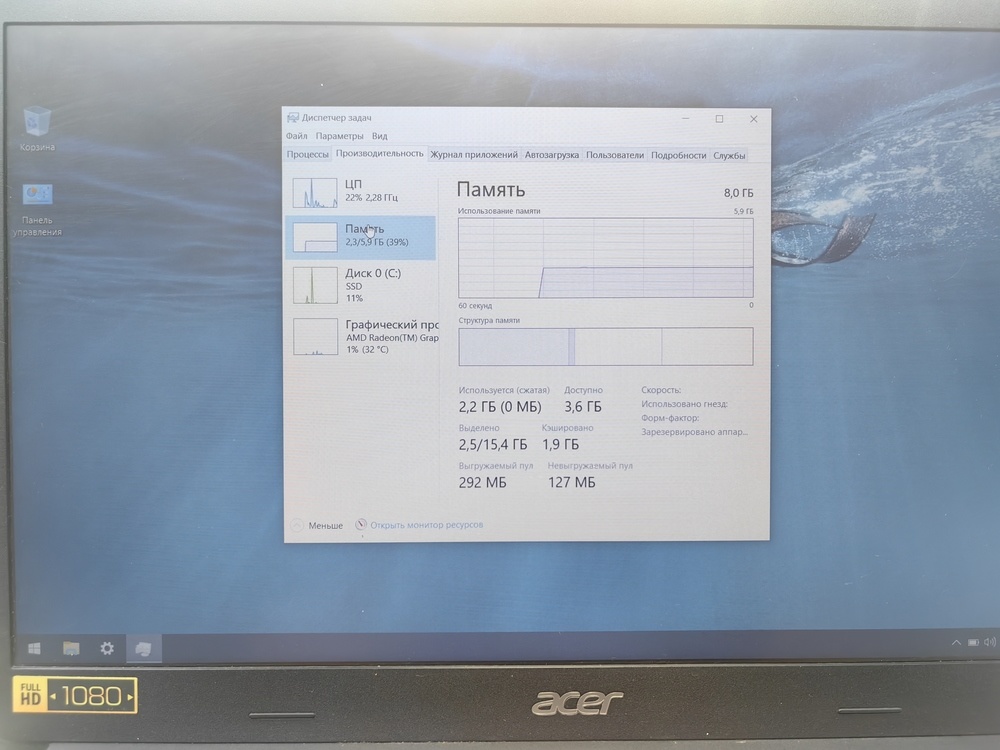
Task: Click the 1,9 ГБ cached value
Action: pos(561,445)
